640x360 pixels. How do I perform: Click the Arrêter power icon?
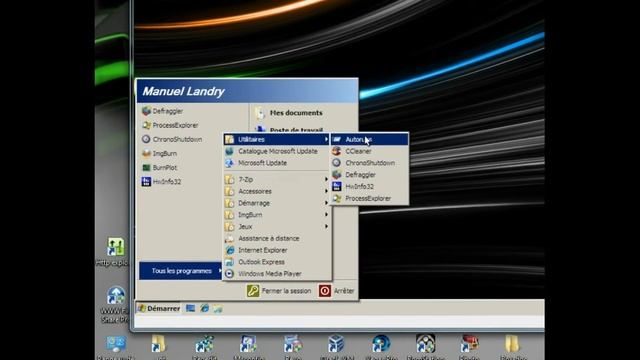[x=325, y=291]
